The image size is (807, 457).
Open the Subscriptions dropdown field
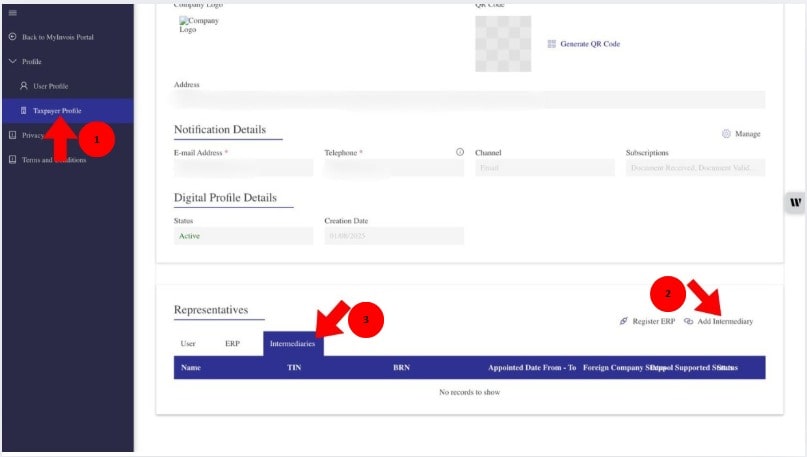(695, 168)
